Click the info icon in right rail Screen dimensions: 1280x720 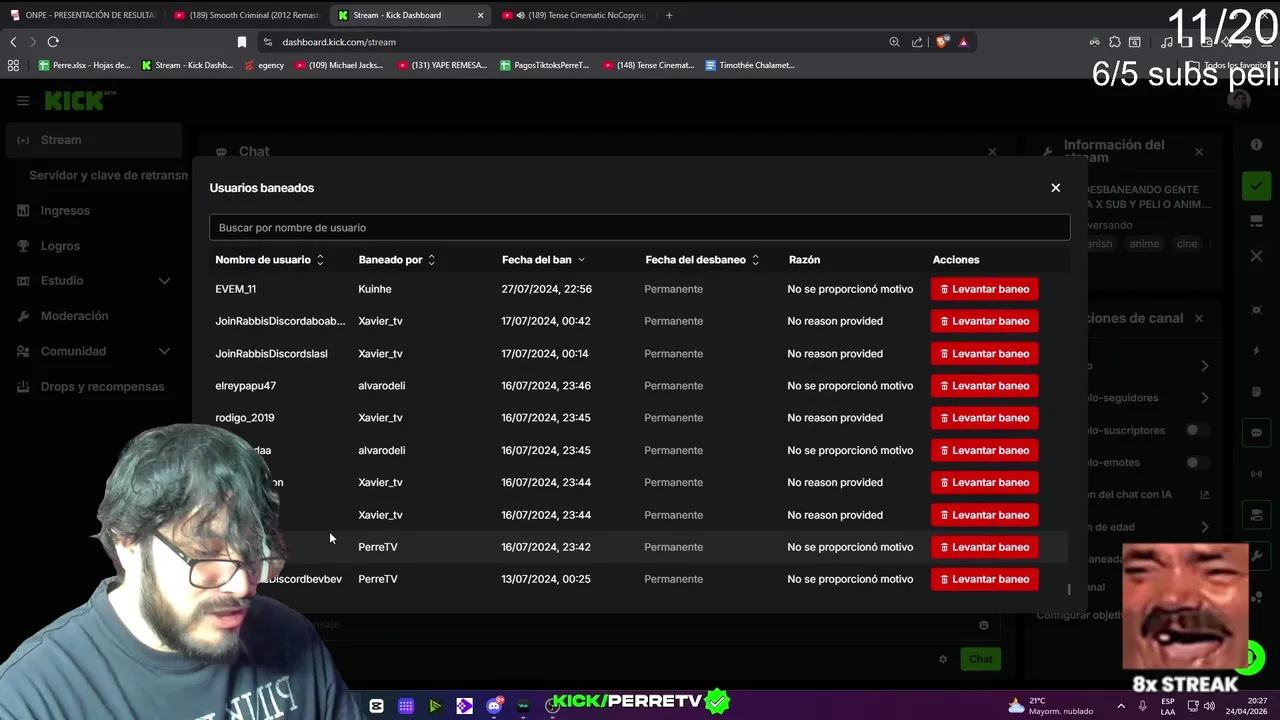[1257, 145]
